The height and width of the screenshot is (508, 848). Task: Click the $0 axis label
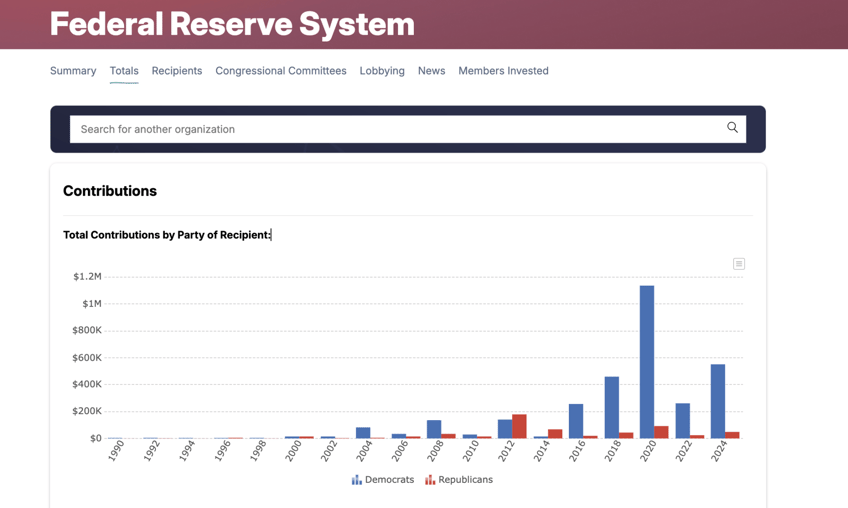click(96, 438)
